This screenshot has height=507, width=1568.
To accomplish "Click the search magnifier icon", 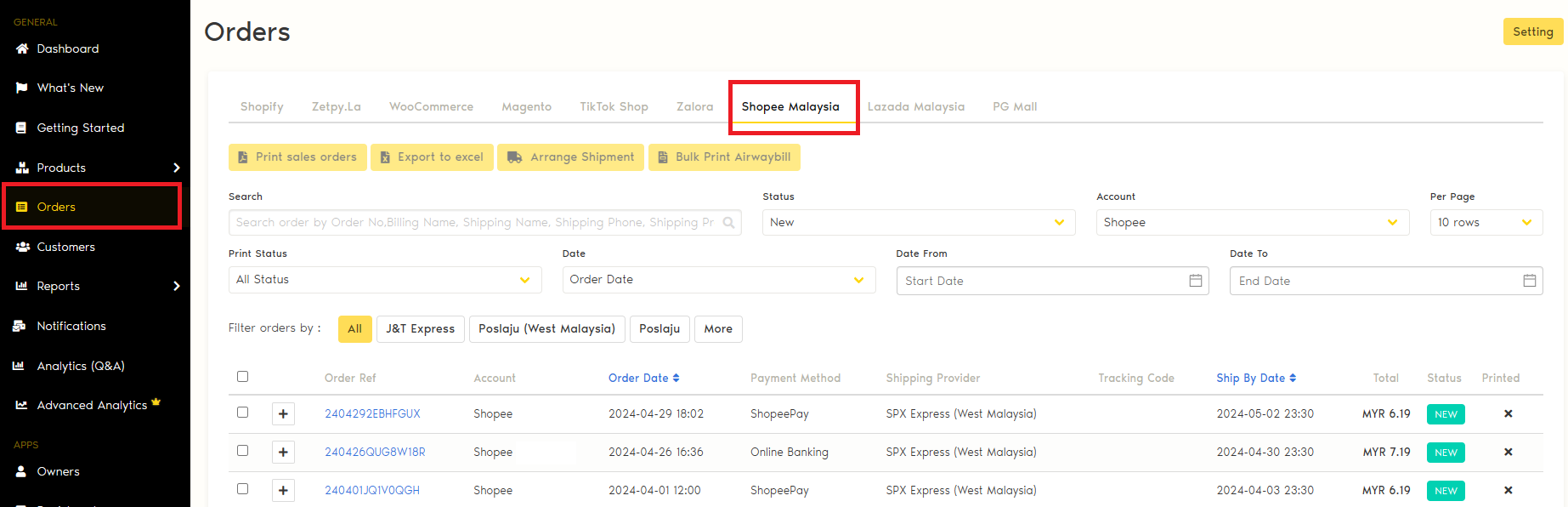I will [x=728, y=223].
